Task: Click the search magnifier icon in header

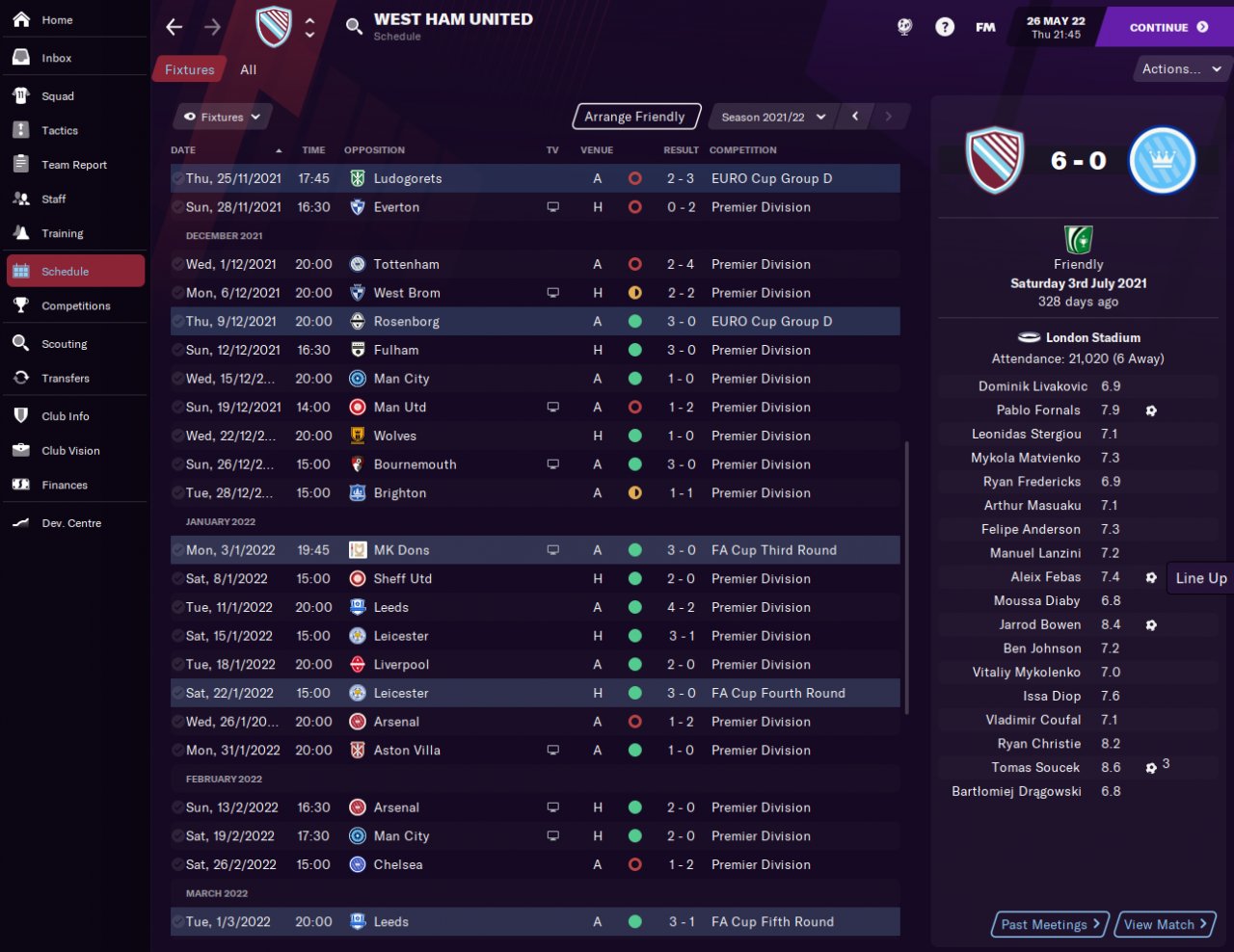Action: (x=354, y=26)
